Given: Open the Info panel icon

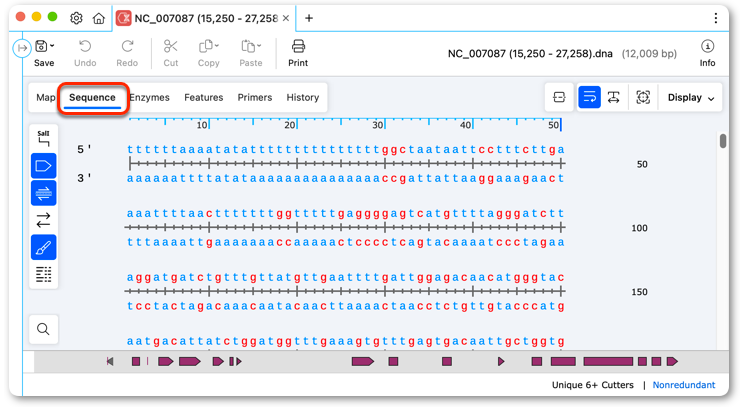Looking at the screenshot, I should 707,46.
